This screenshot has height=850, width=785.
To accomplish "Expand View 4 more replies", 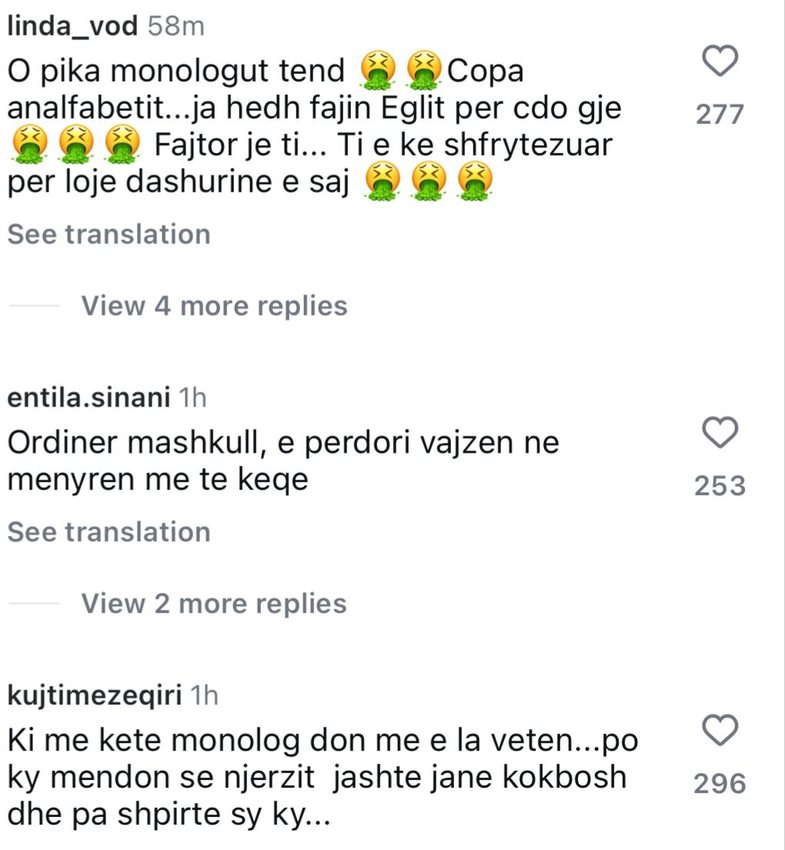I will coord(214,306).
